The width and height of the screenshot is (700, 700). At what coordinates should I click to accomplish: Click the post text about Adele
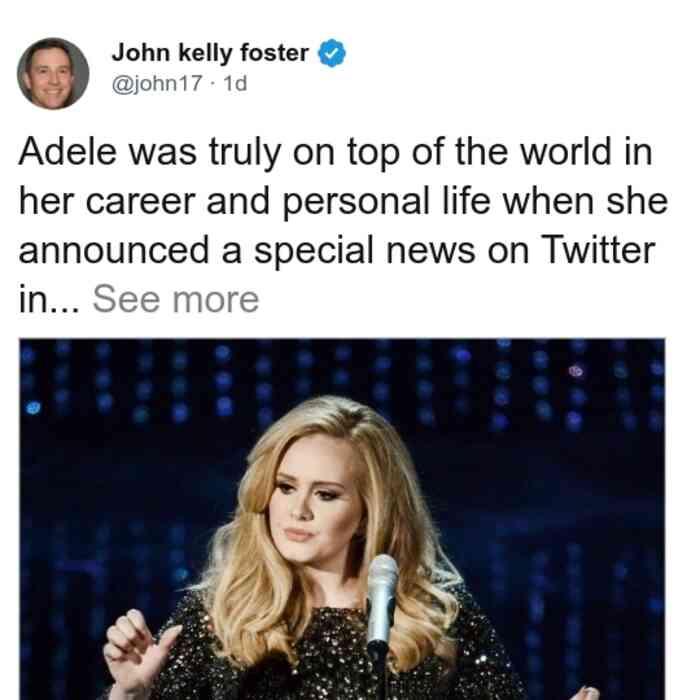pos(343,225)
